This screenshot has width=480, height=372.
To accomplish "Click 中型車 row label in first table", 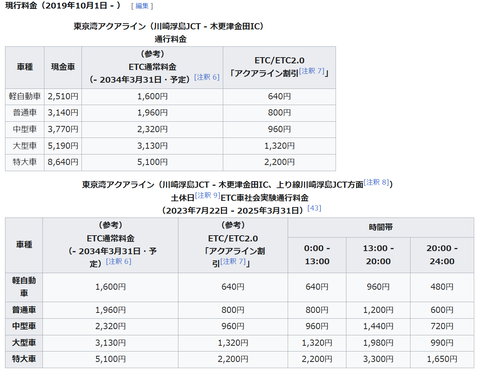I will pos(25,129).
